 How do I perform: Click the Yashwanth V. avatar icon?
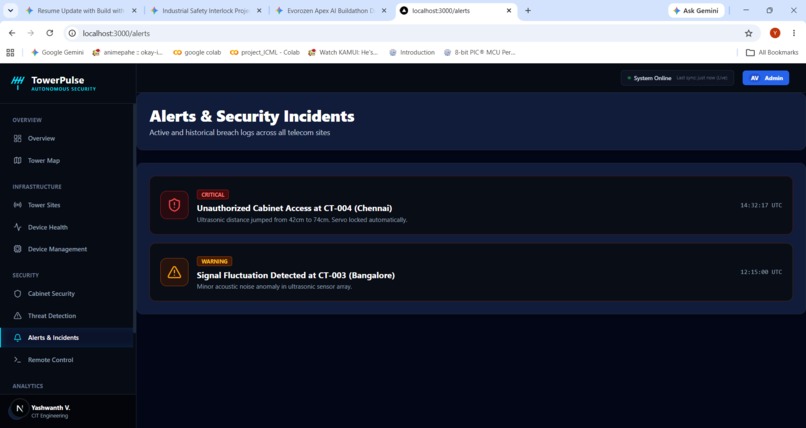click(19, 409)
